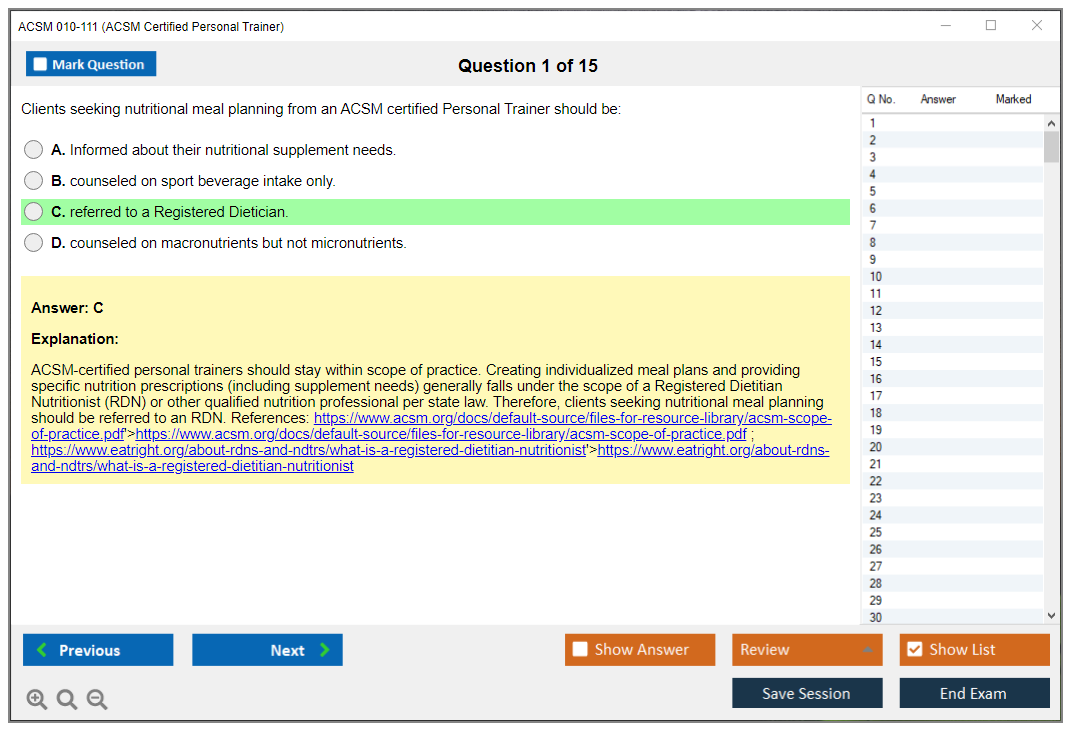The width and height of the screenshot is (1075, 735).
Task: Select the Zoom In magnifier icon
Action: pos(37,699)
